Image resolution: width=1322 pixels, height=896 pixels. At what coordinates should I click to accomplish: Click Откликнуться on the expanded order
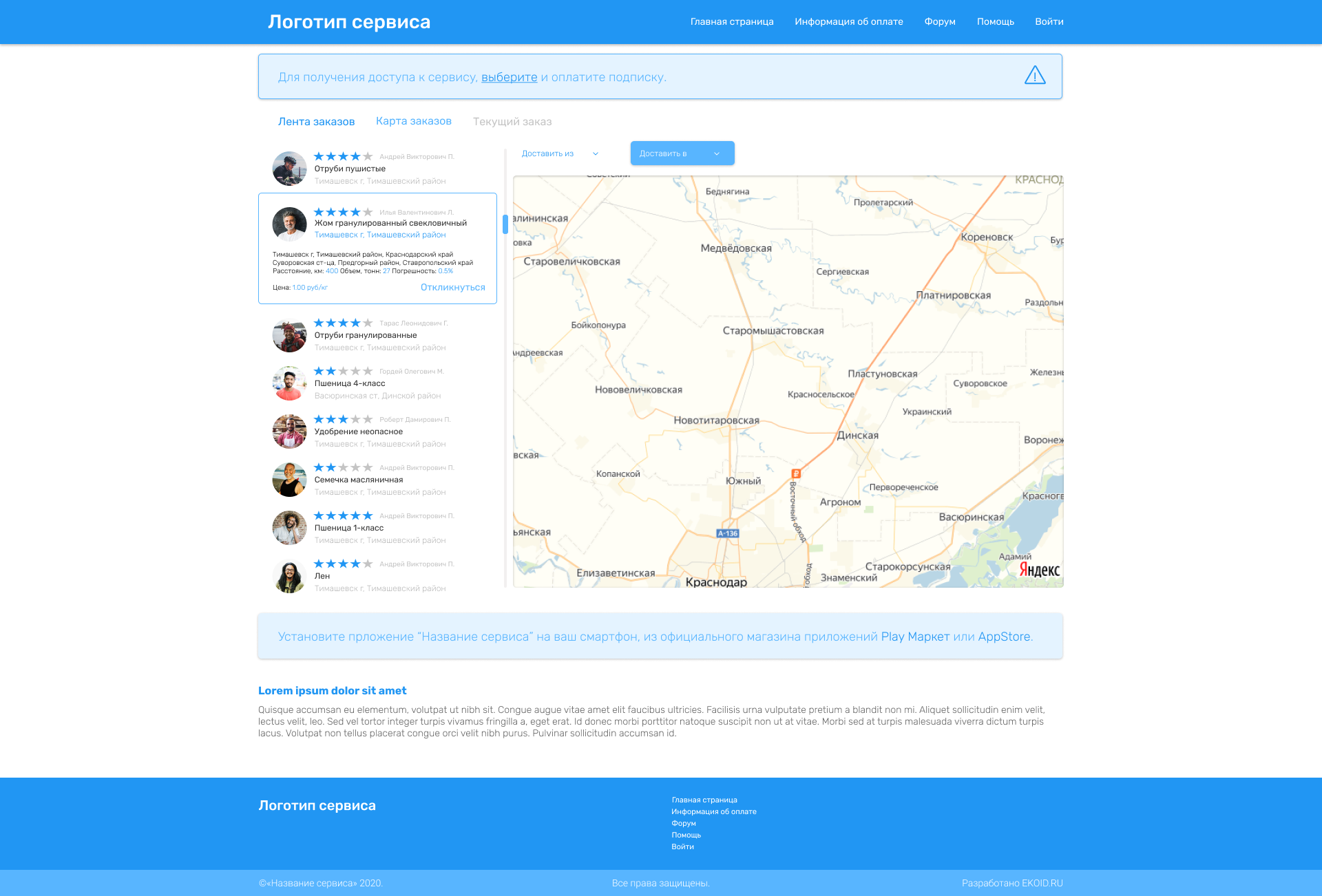click(x=453, y=288)
